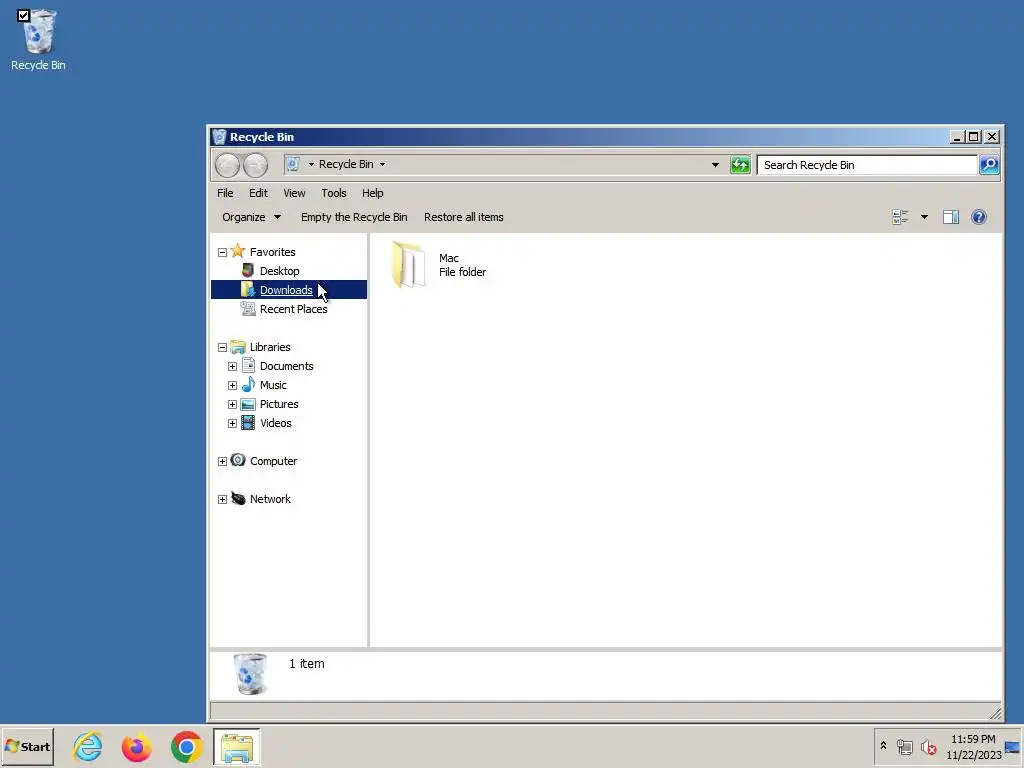Open the Help menu
1024x768 pixels.
[x=373, y=193]
